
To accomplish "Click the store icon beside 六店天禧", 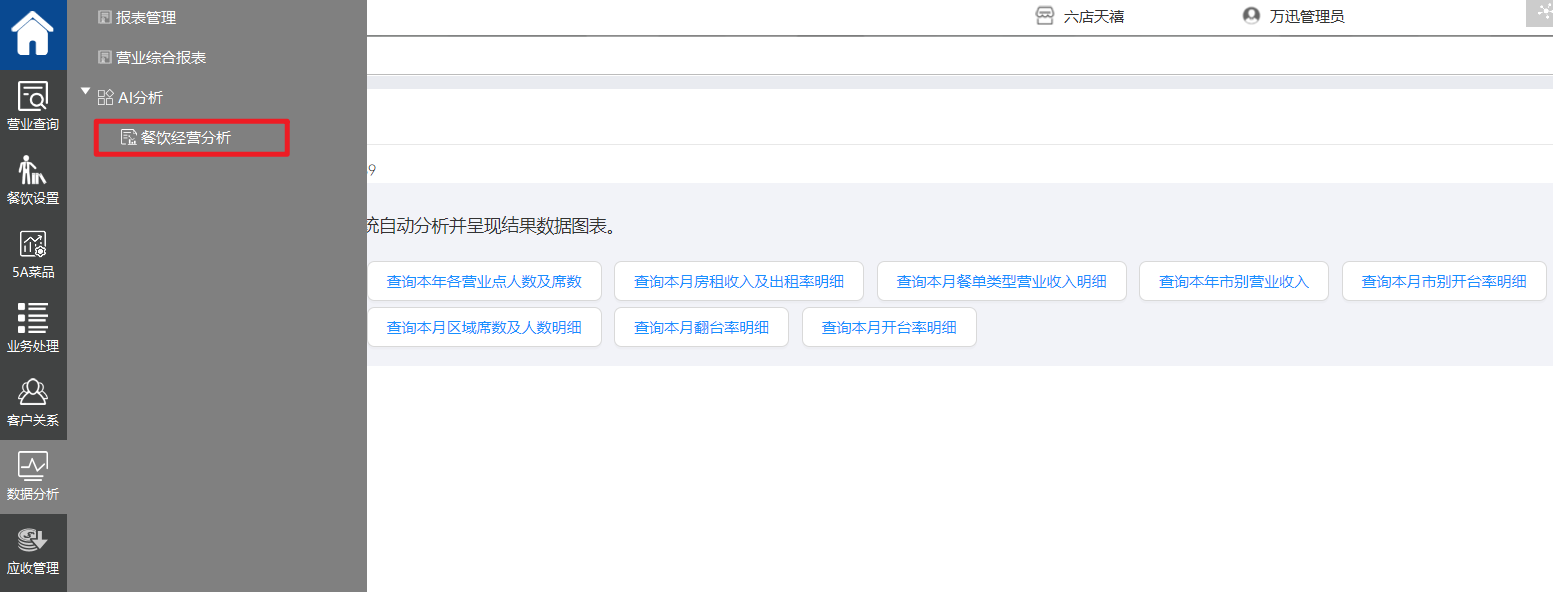I will point(1045,16).
